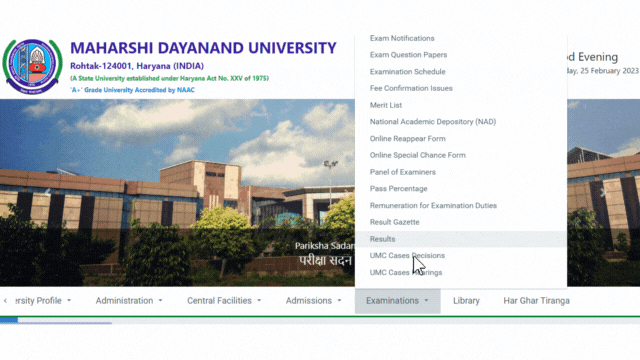This screenshot has width=640, height=360.
Task: Click the Maharshi Dayanand University logo
Action: coord(33,67)
